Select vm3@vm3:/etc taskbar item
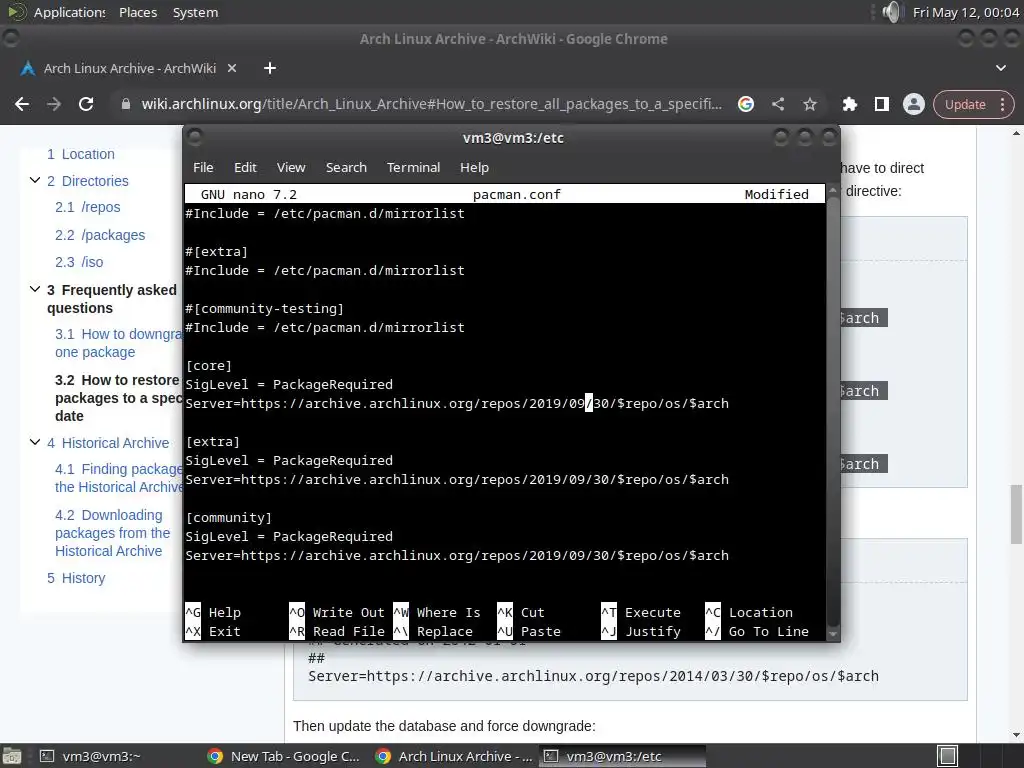 coord(622,756)
